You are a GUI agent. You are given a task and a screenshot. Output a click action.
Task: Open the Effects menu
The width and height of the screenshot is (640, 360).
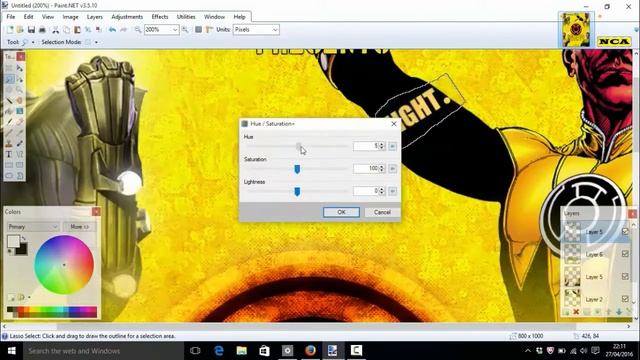[160, 17]
